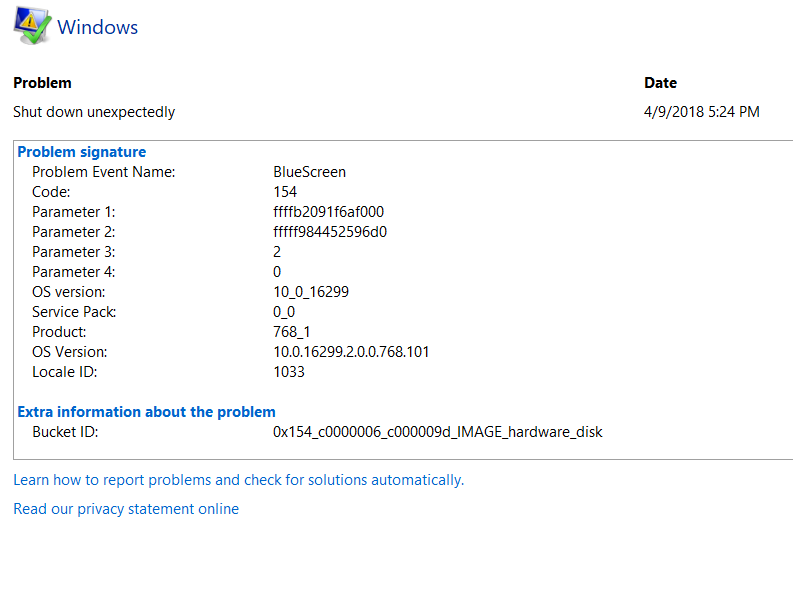Select OS version value '10_0_16299'
The height and width of the screenshot is (596, 793).
tap(311, 292)
